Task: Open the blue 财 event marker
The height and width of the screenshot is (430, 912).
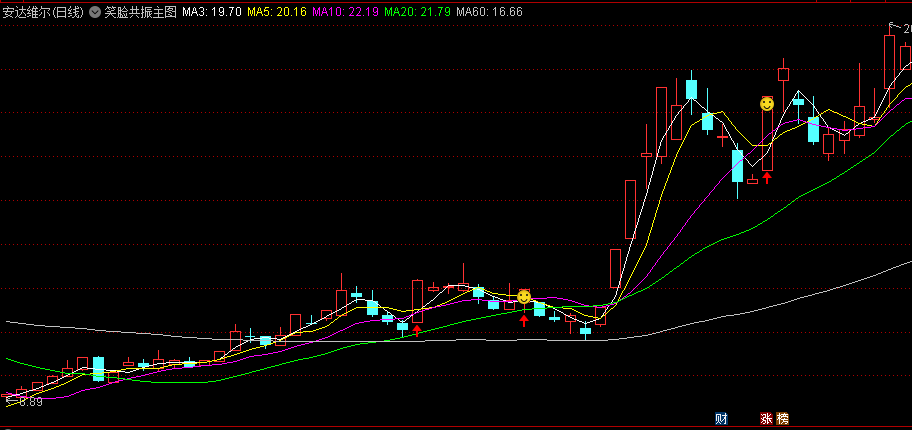Action: click(722, 418)
